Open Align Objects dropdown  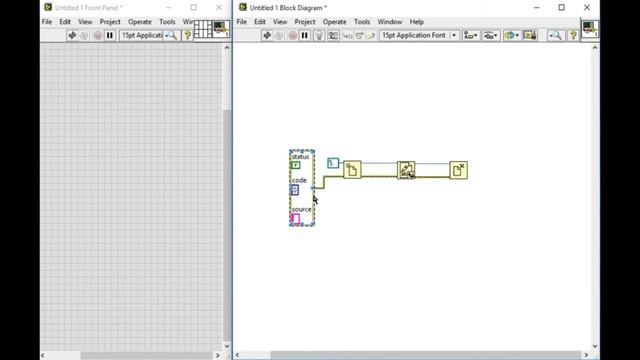coord(471,36)
